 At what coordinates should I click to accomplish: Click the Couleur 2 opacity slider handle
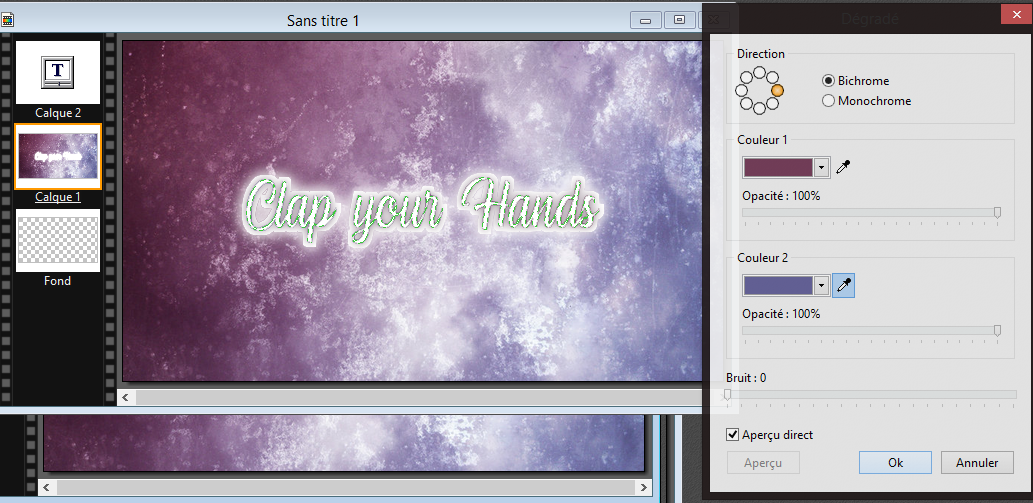997,330
